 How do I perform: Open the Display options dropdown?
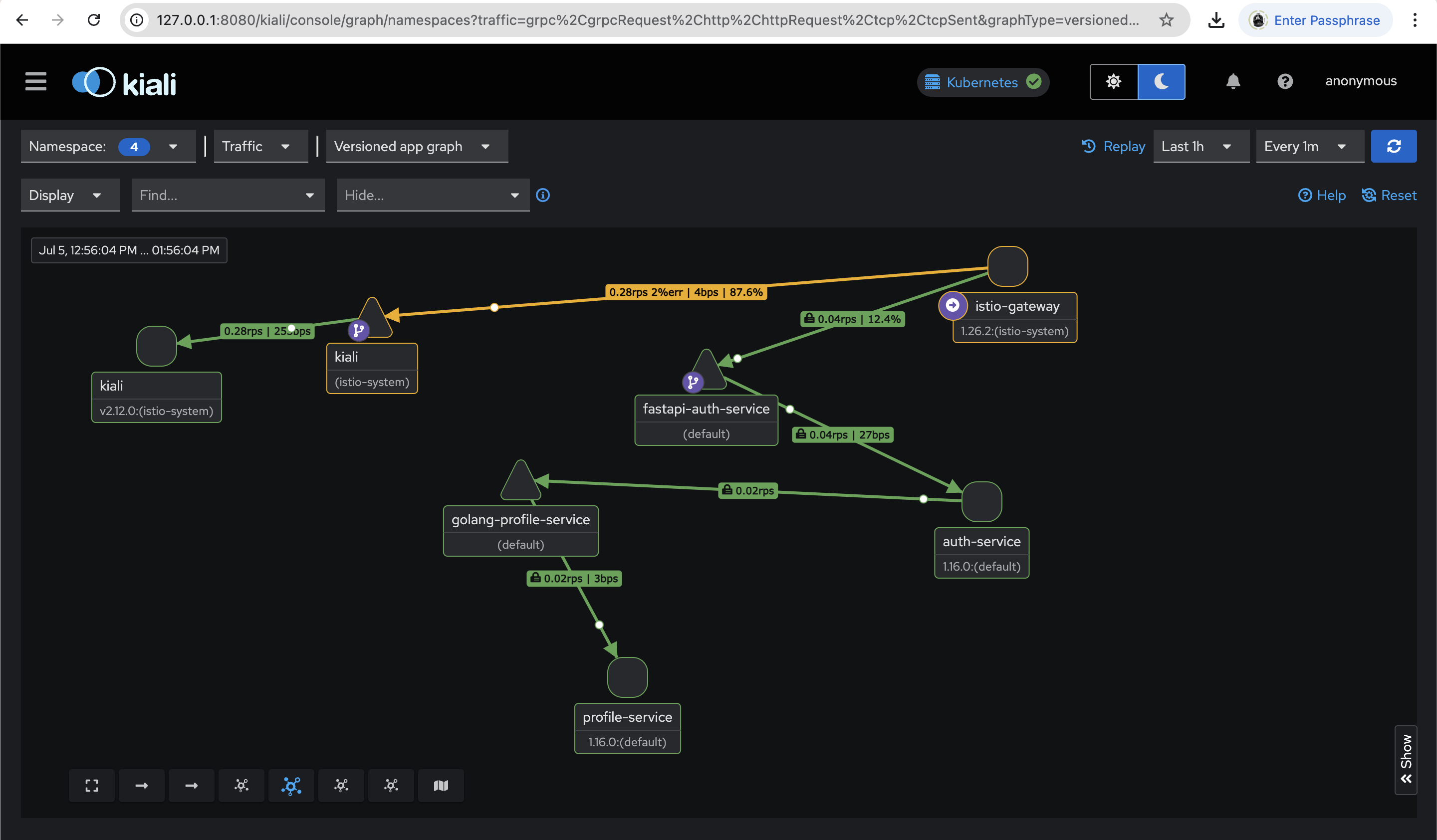(70, 196)
